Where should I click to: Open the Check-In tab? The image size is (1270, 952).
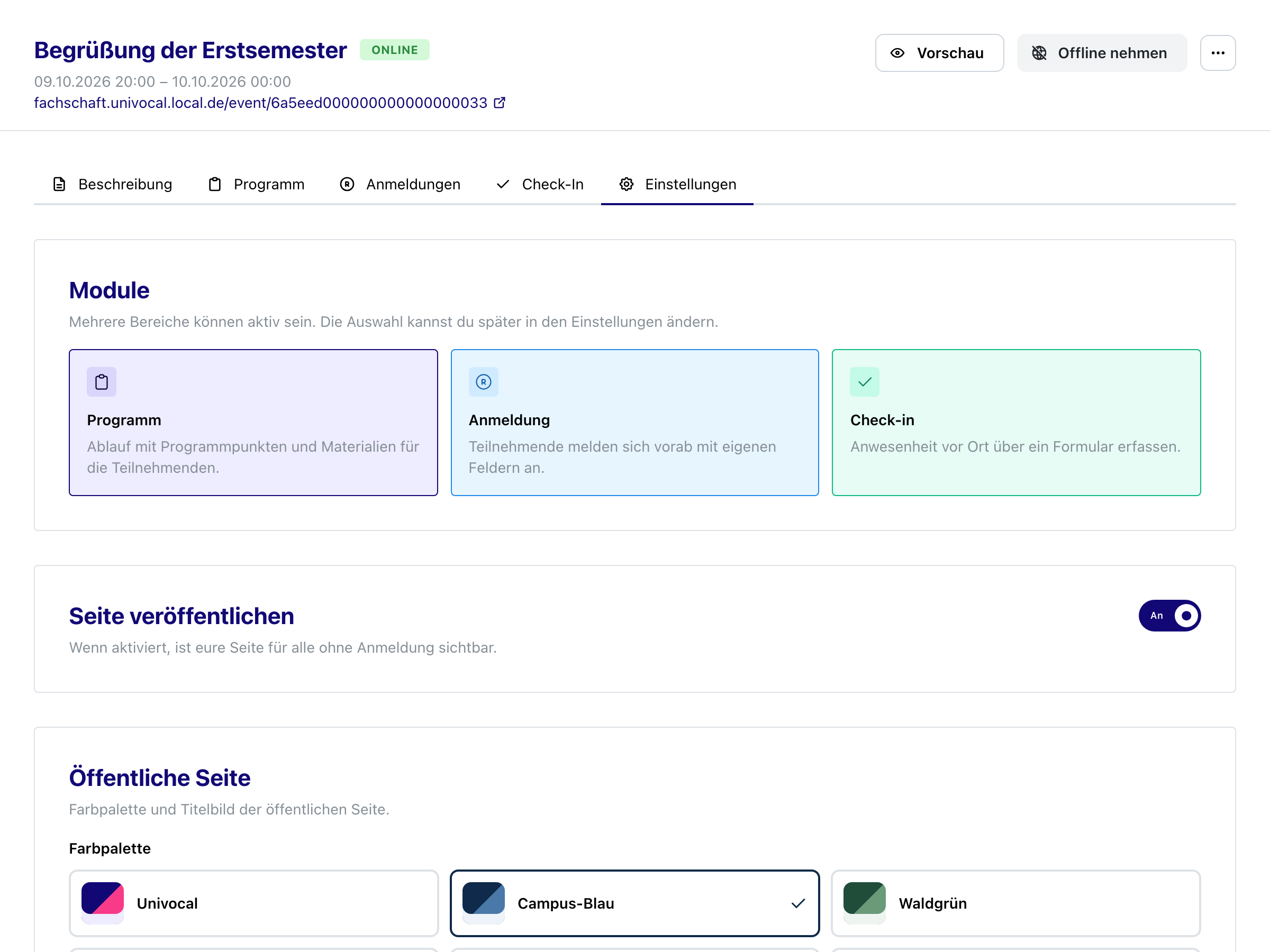(x=540, y=184)
